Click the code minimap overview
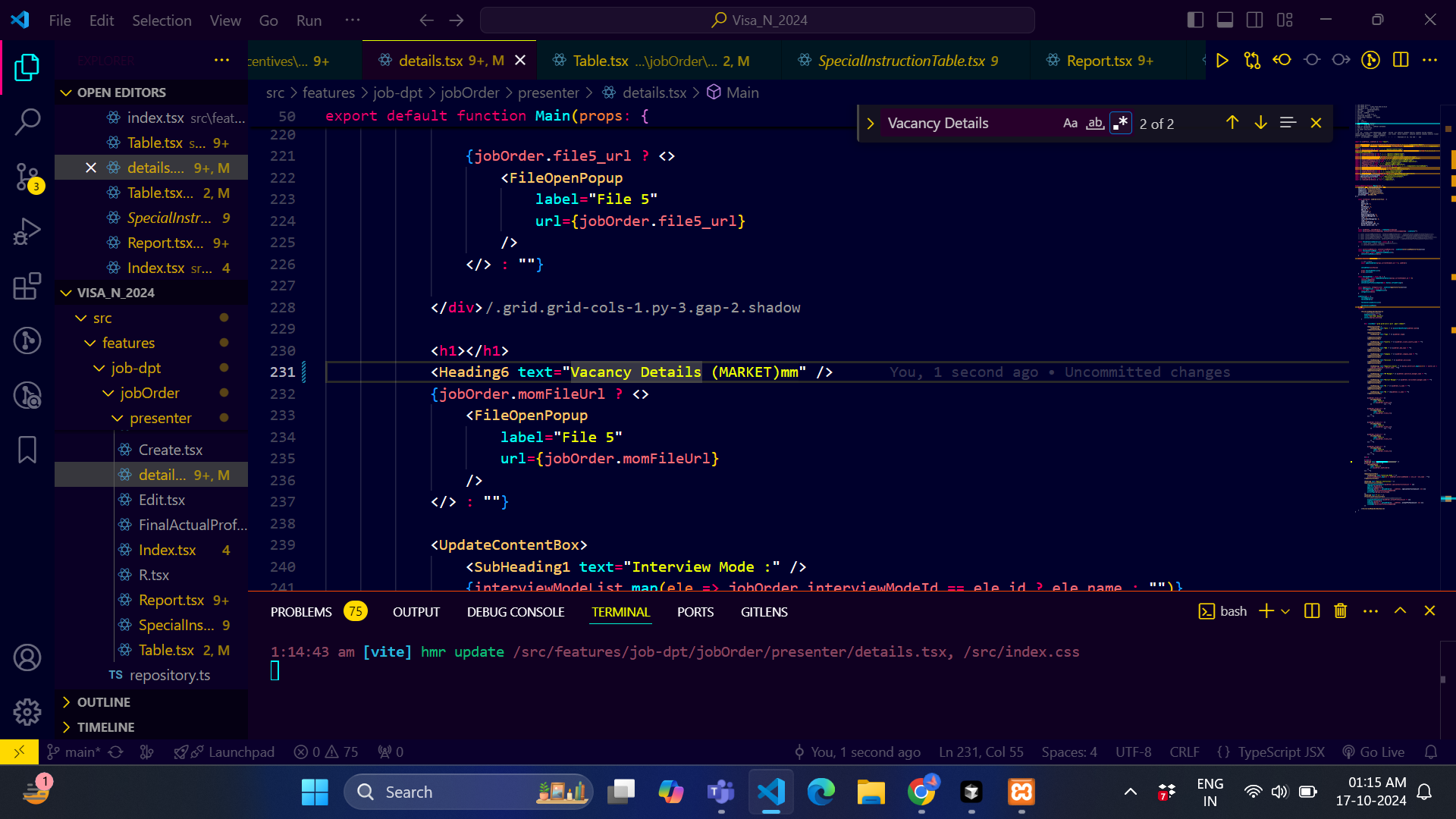 click(x=1397, y=303)
